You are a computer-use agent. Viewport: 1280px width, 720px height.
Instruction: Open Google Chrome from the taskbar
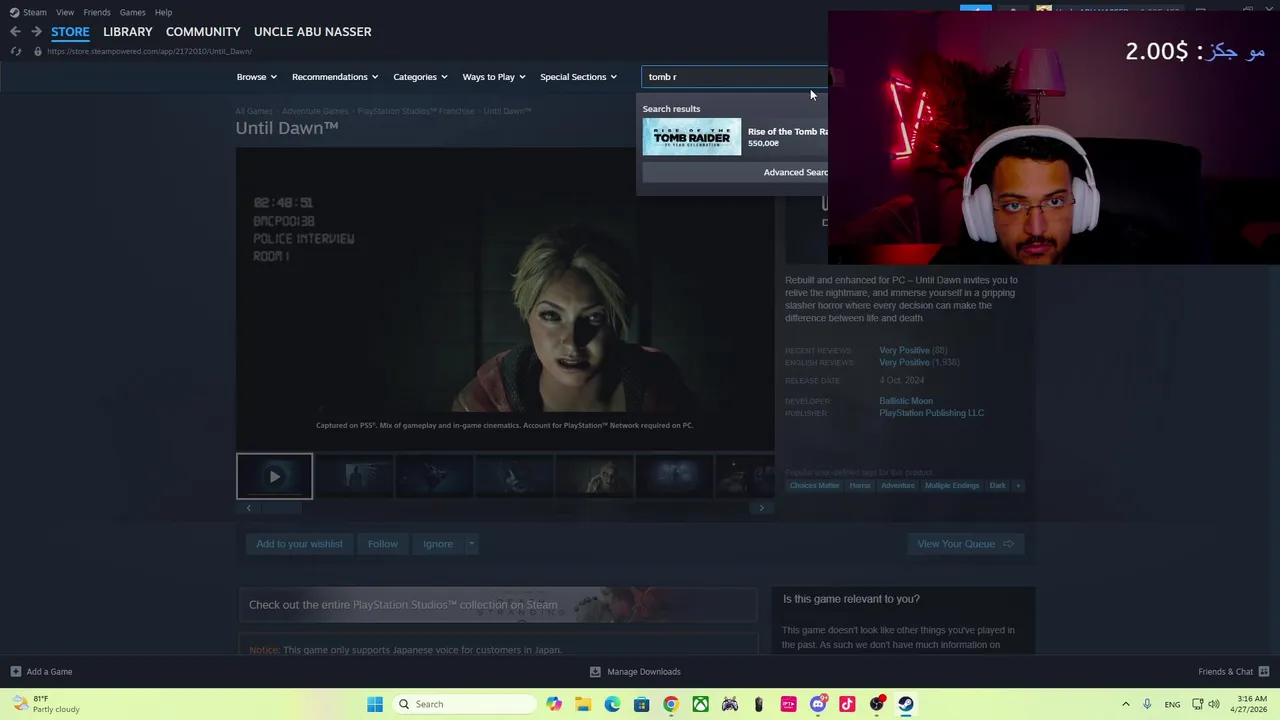(x=671, y=704)
